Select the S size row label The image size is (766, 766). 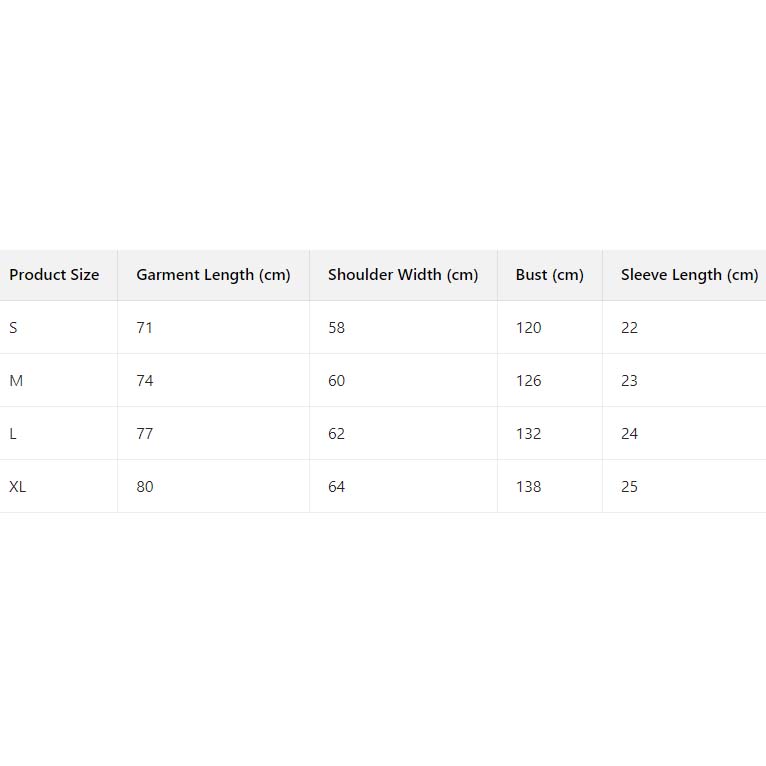[14, 328]
